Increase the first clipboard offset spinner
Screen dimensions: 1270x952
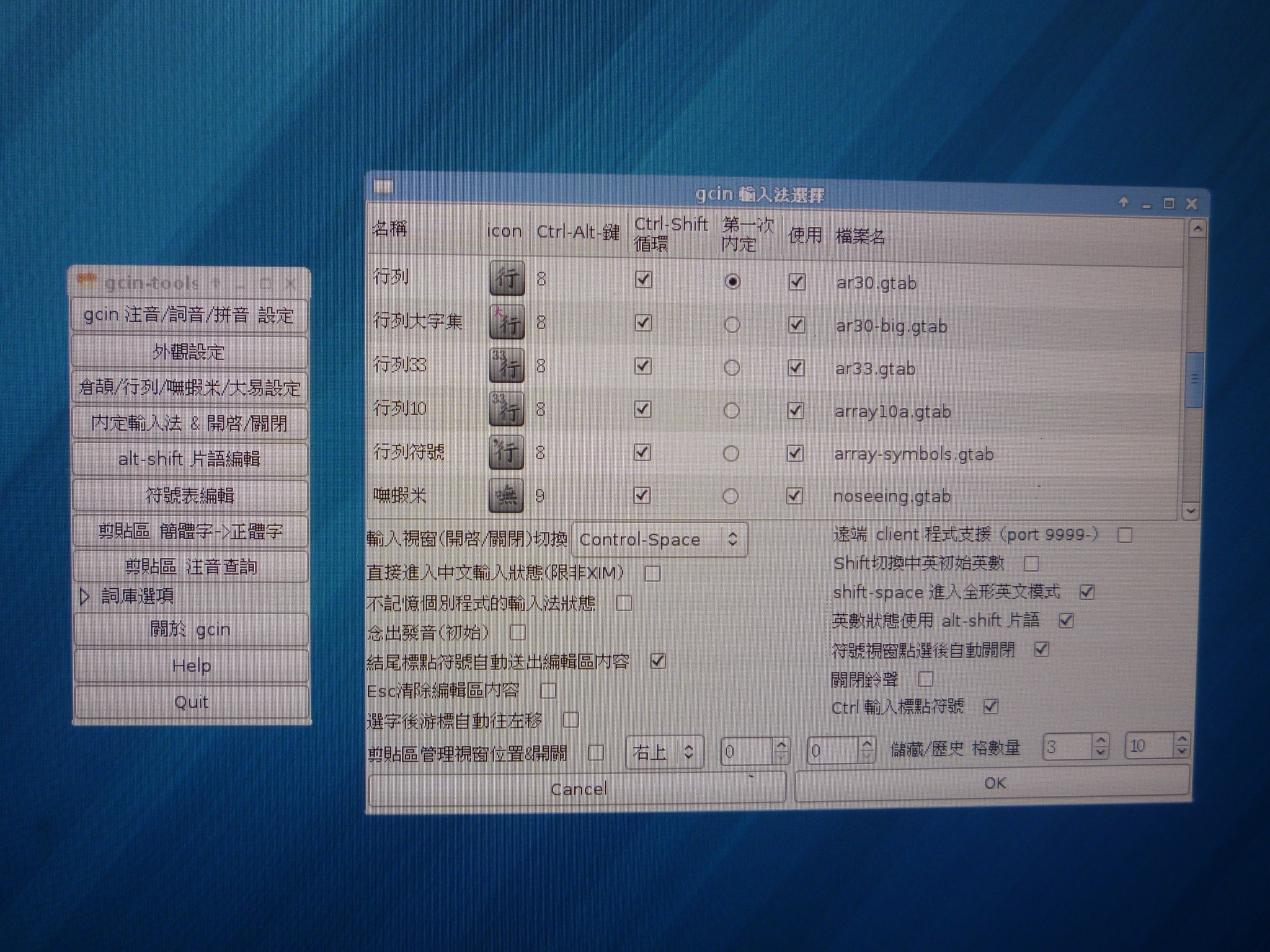781,744
